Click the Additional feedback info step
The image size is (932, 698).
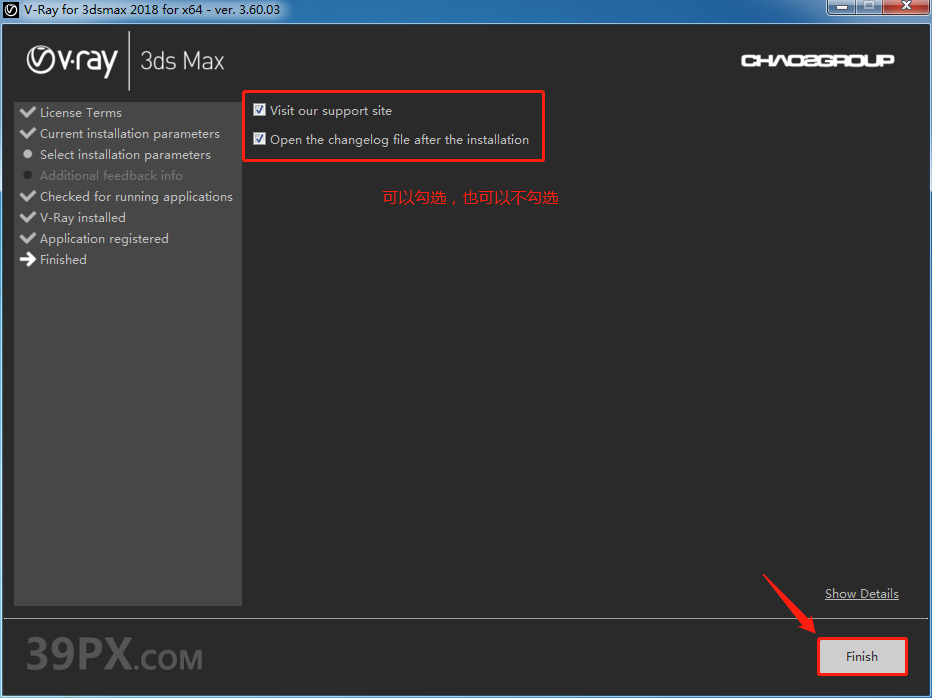click(111, 176)
